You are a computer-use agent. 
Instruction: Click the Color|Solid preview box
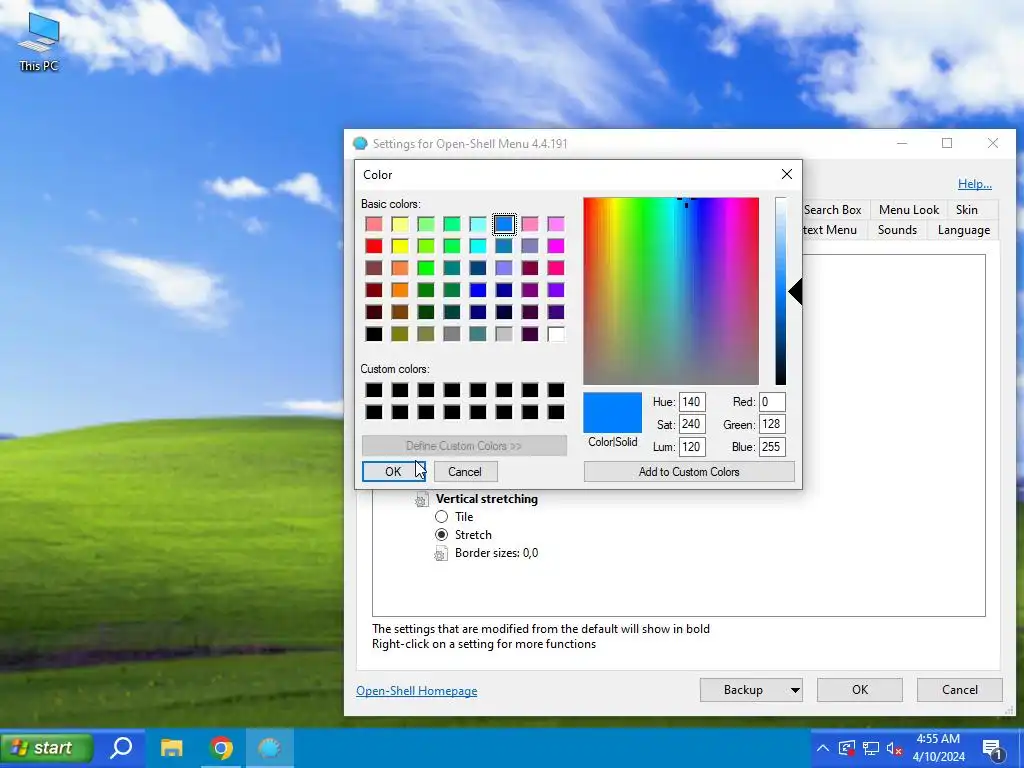612,413
